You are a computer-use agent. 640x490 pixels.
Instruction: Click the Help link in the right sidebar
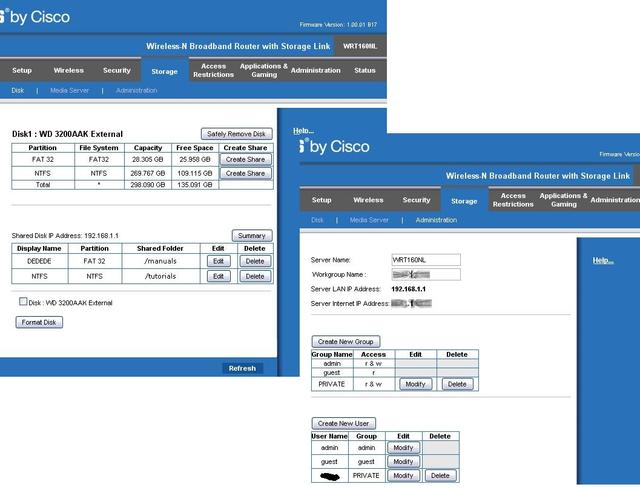coord(603,261)
